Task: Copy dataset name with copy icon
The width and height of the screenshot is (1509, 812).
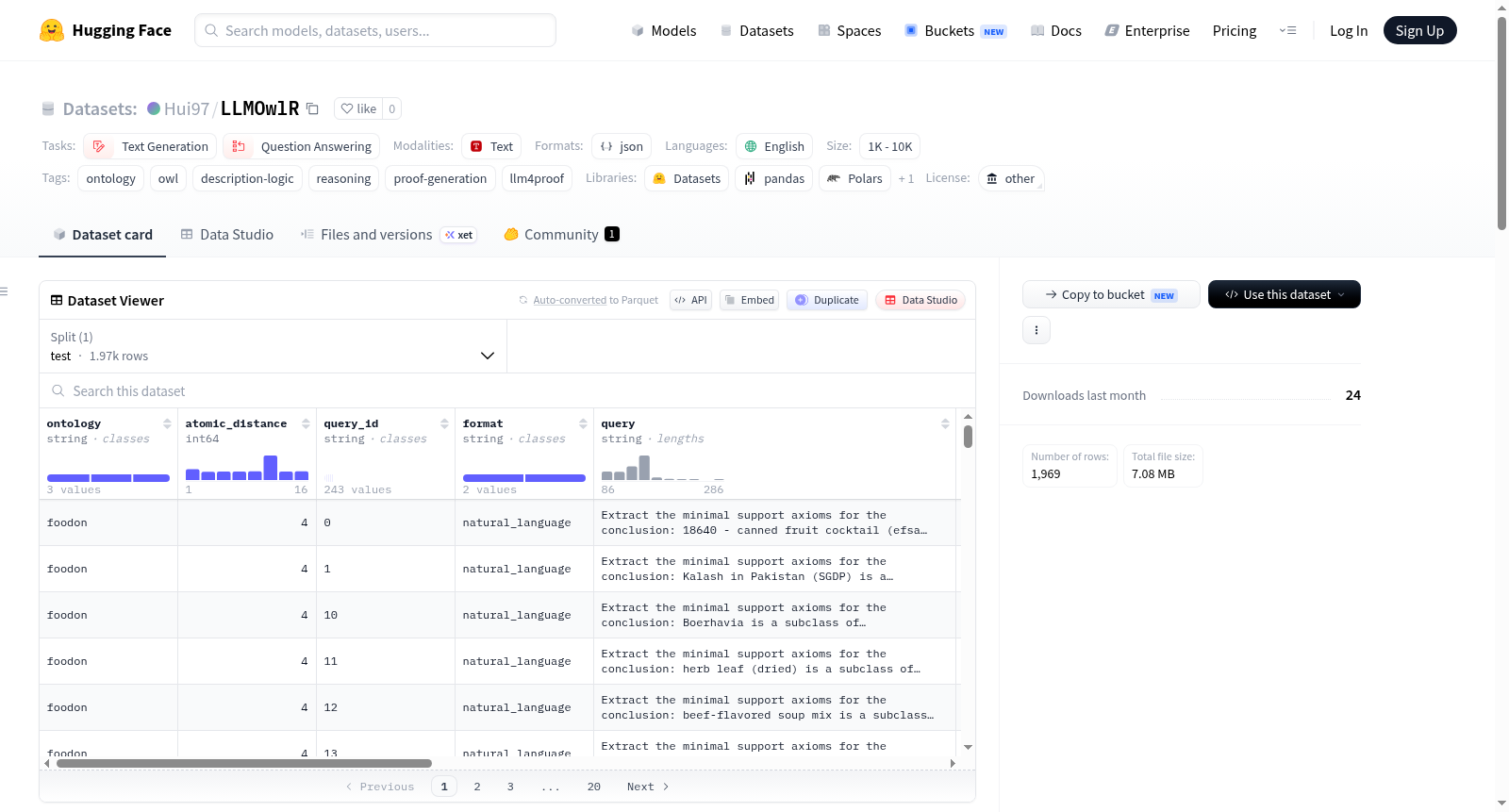Action: pos(312,108)
